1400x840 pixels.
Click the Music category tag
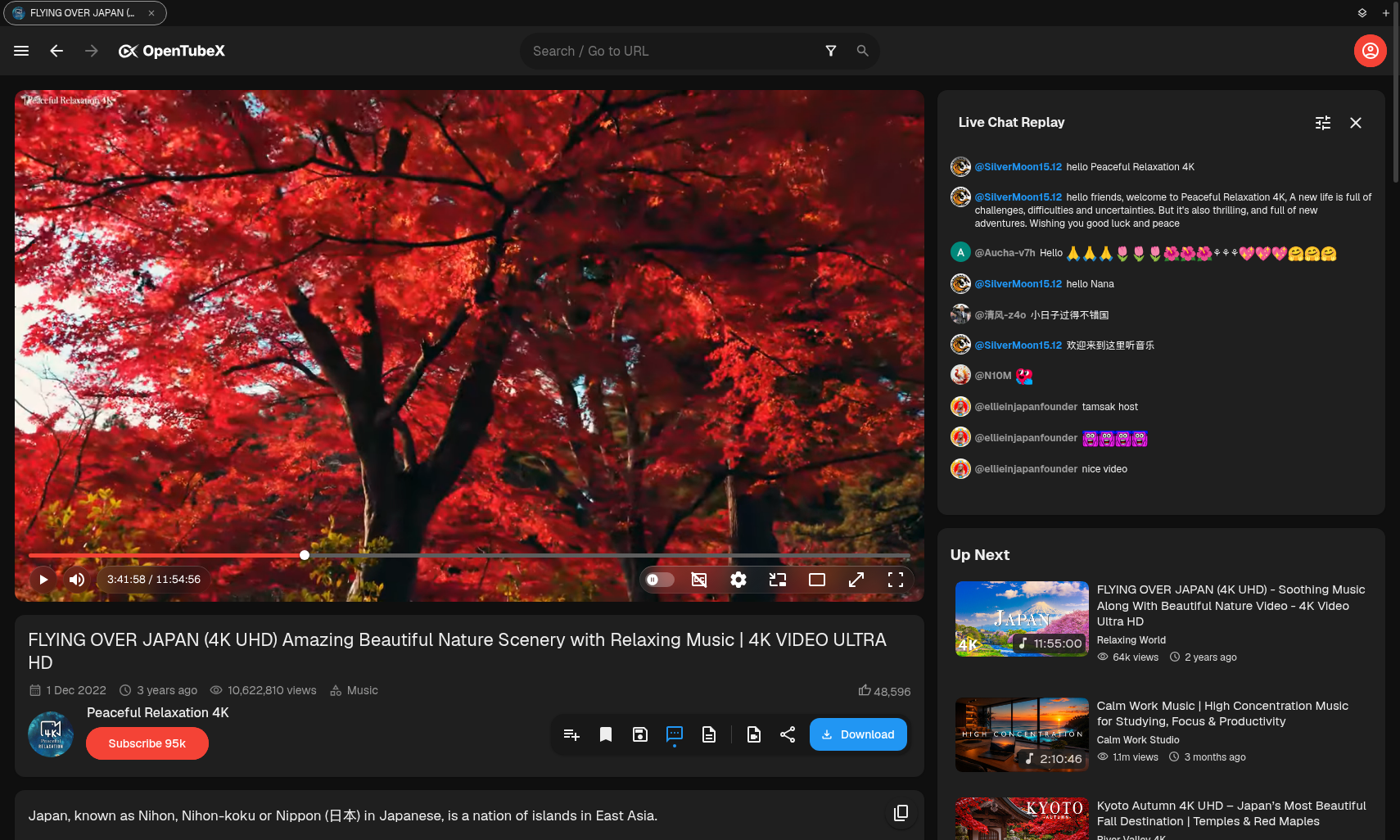[x=354, y=690]
